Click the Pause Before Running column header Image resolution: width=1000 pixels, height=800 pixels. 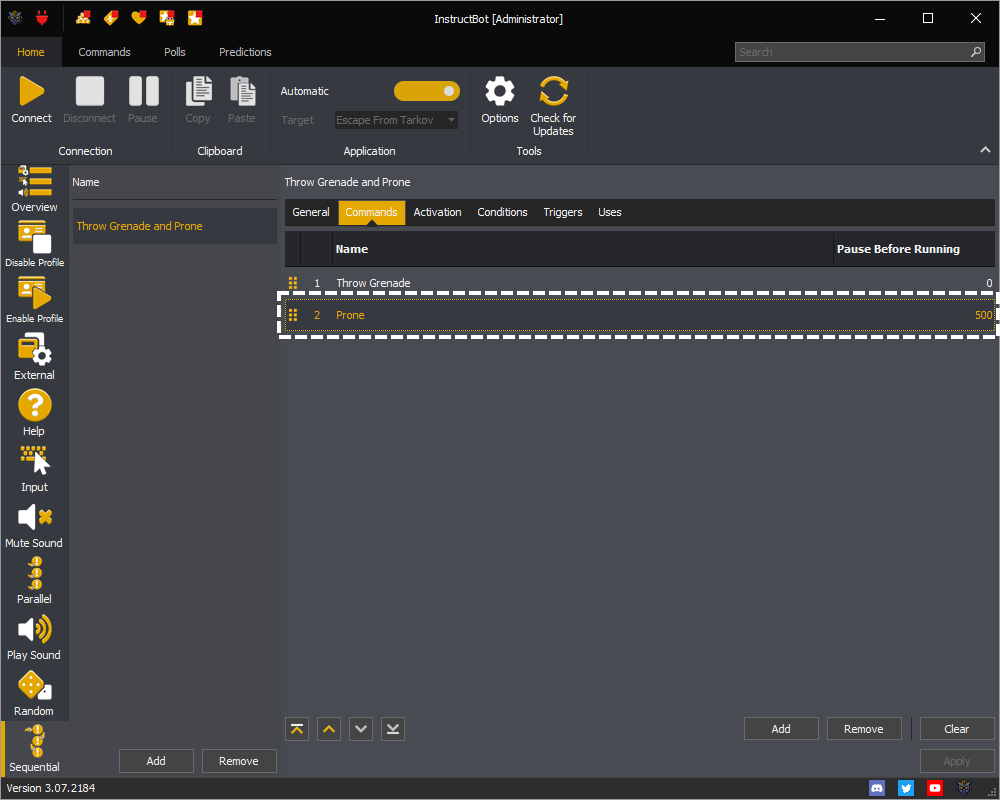tap(915, 249)
